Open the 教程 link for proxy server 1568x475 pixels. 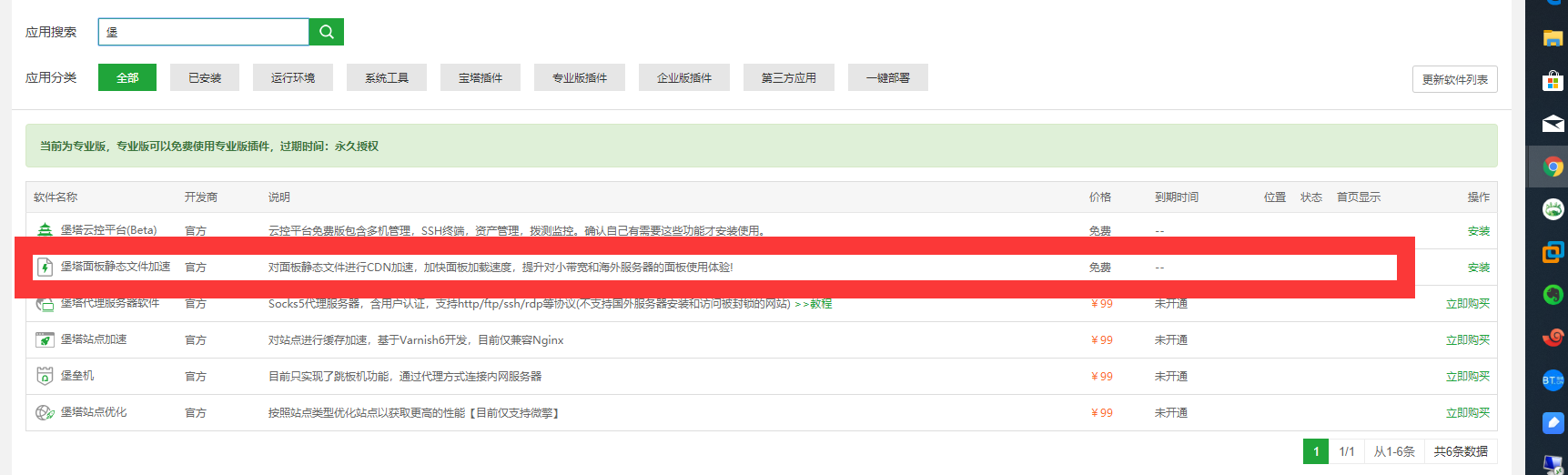pos(821,304)
